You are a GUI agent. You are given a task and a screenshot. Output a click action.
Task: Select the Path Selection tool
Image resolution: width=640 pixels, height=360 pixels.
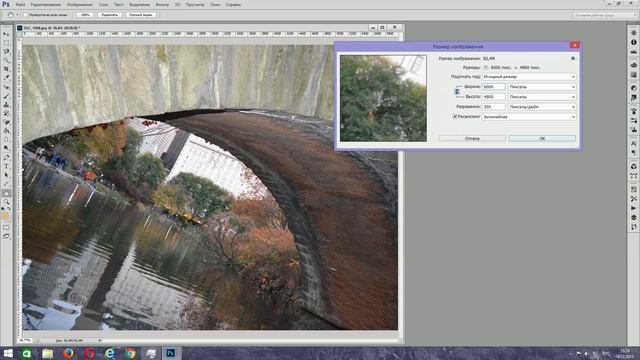click(x=6, y=175)
